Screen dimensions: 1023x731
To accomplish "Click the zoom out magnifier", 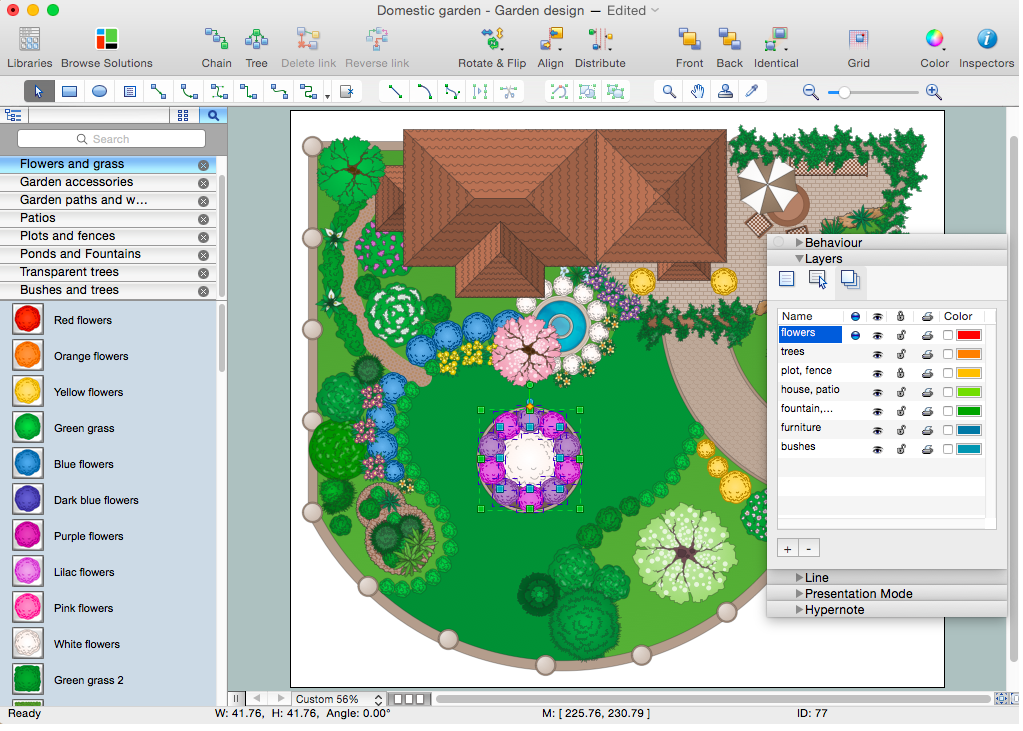I will coord(810,92).
